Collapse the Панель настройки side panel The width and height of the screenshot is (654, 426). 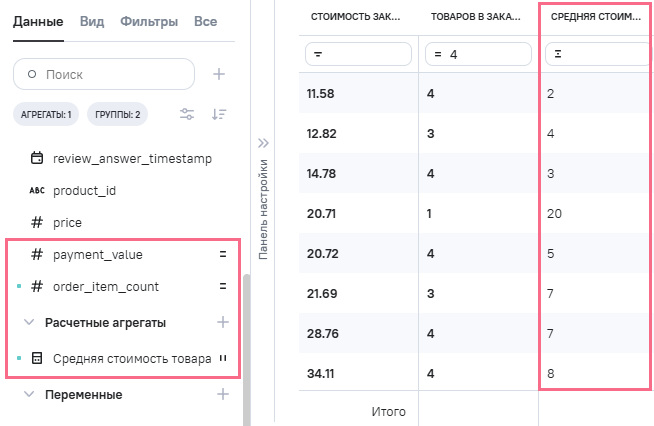(264, 144)
